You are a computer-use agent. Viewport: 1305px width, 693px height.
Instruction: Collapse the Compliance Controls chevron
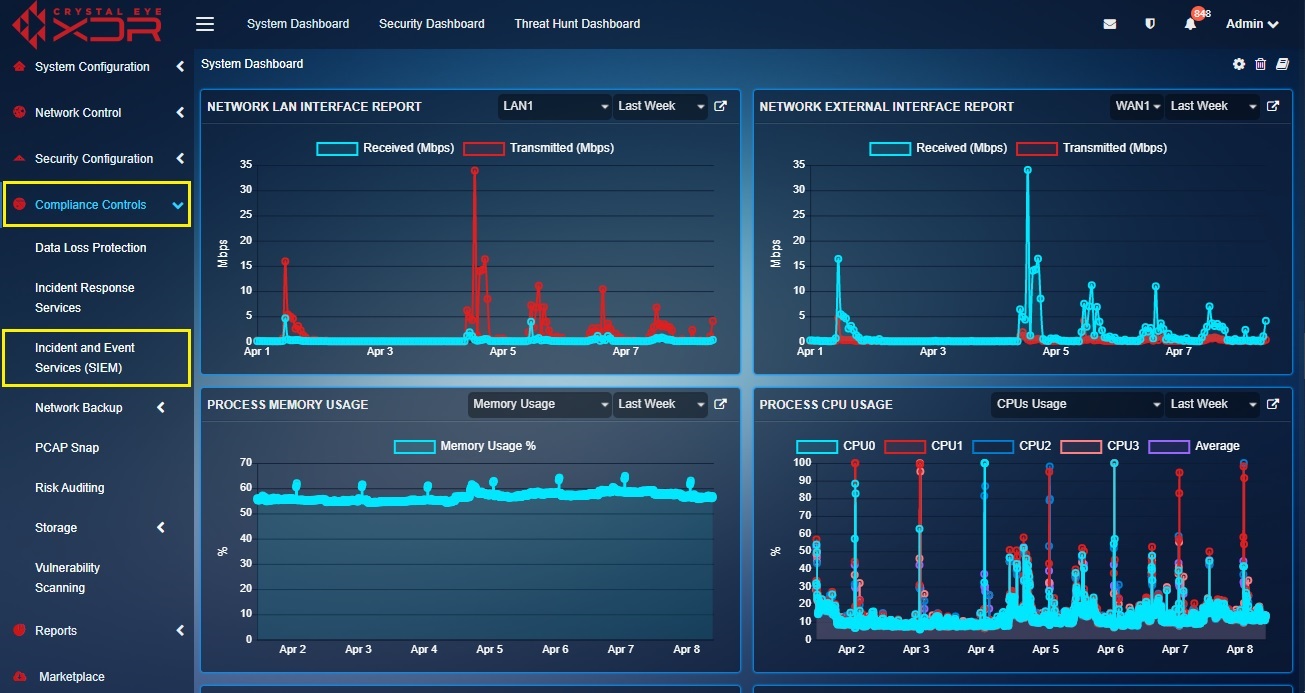click(178, 205)
